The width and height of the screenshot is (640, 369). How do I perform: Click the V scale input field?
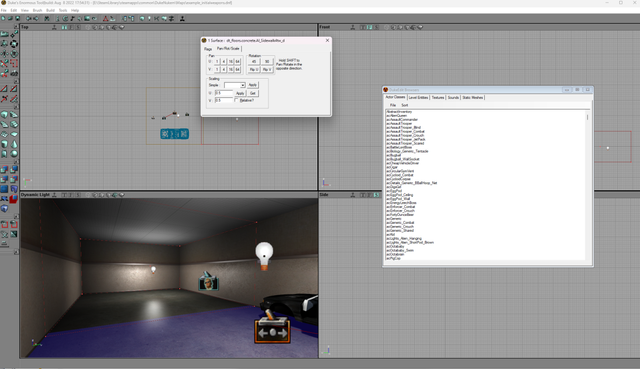(x=223, y=100)
